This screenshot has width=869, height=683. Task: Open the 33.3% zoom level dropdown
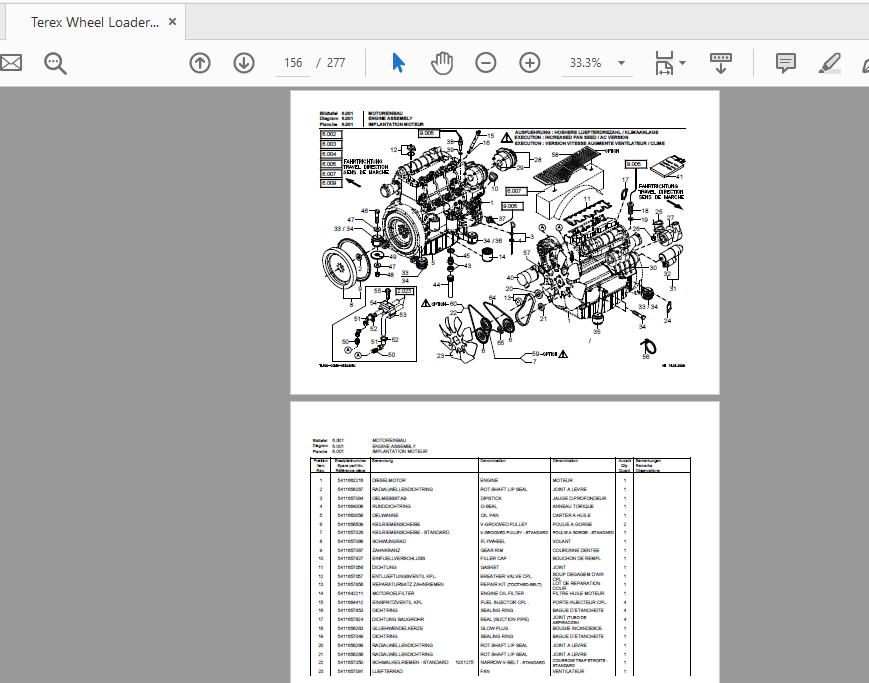click(596, 62)
